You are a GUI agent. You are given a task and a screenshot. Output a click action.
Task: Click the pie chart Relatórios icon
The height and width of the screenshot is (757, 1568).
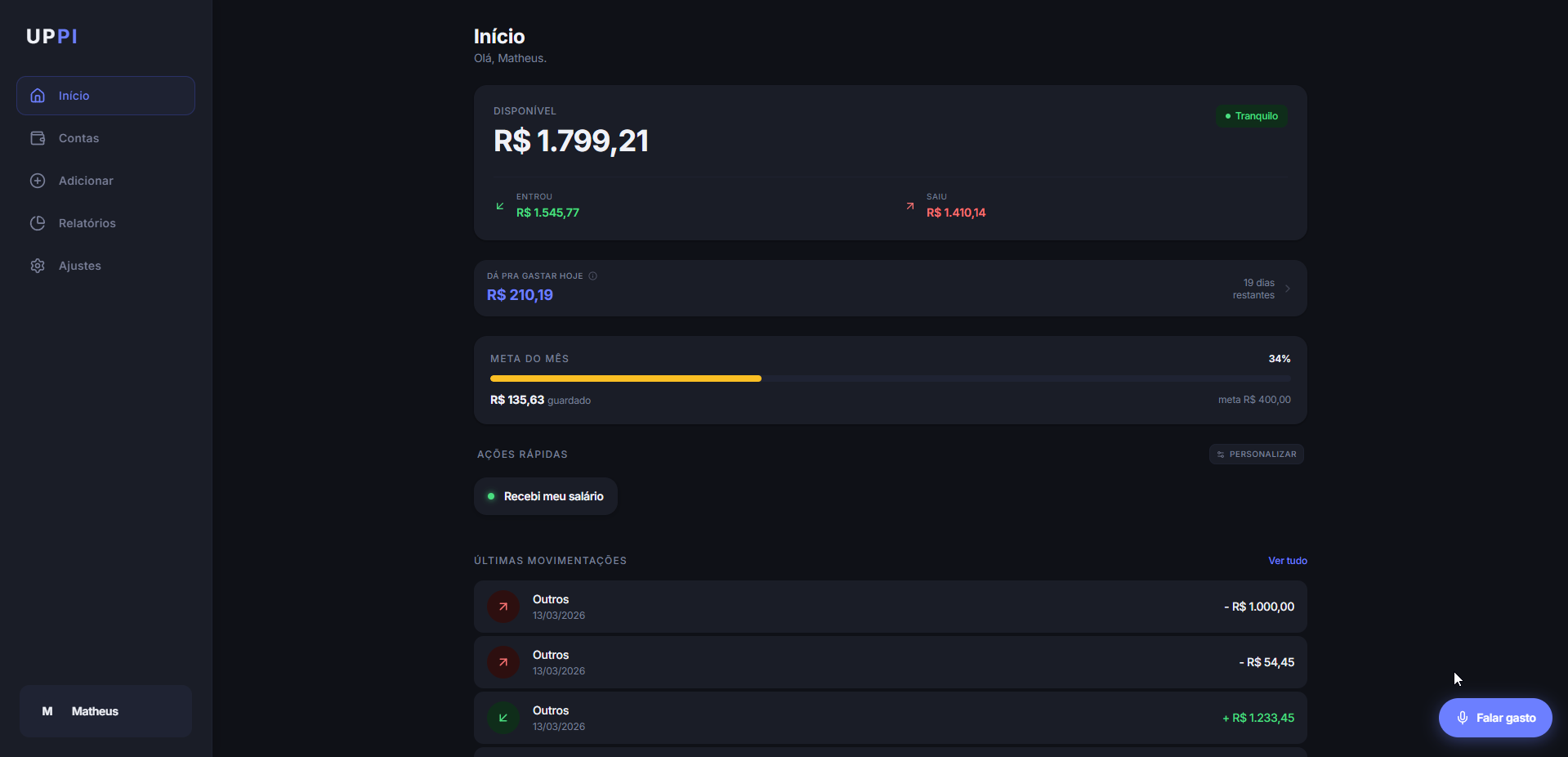(38, 223)
